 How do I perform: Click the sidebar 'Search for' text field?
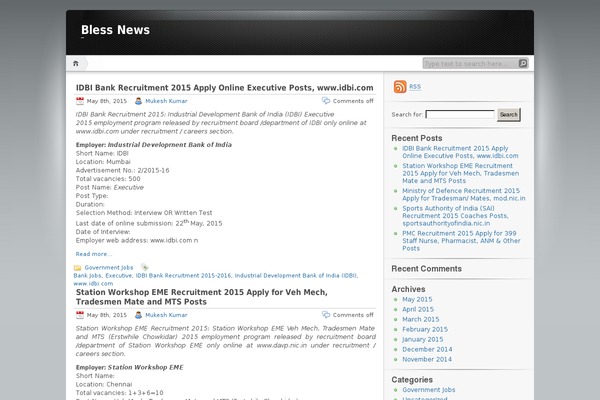pos(460,114)
